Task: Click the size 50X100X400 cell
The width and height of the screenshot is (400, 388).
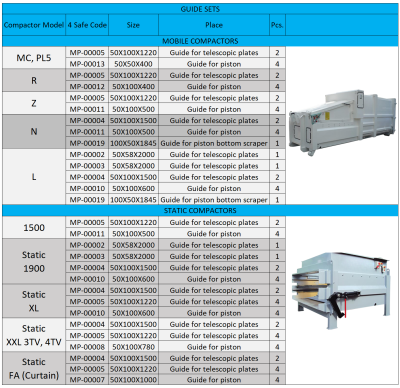Action: coord(133,87)
